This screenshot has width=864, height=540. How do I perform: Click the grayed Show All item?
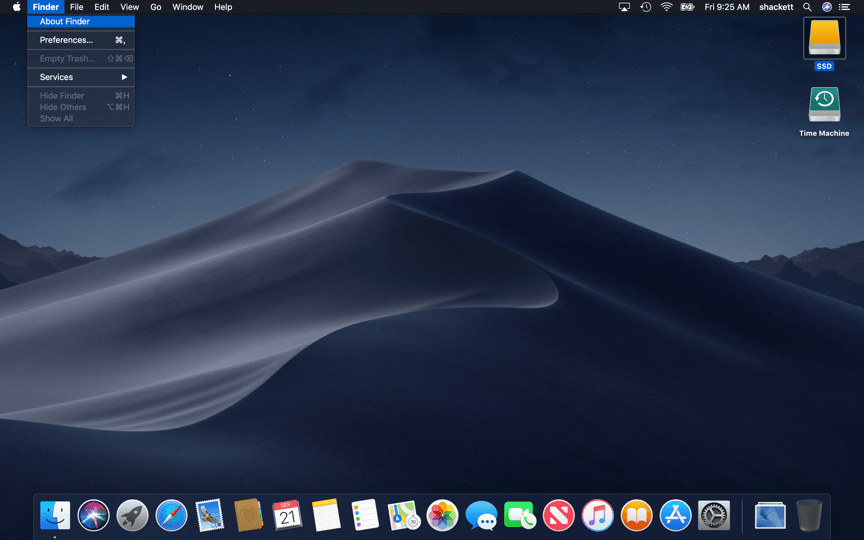click(x=81, y=118)
